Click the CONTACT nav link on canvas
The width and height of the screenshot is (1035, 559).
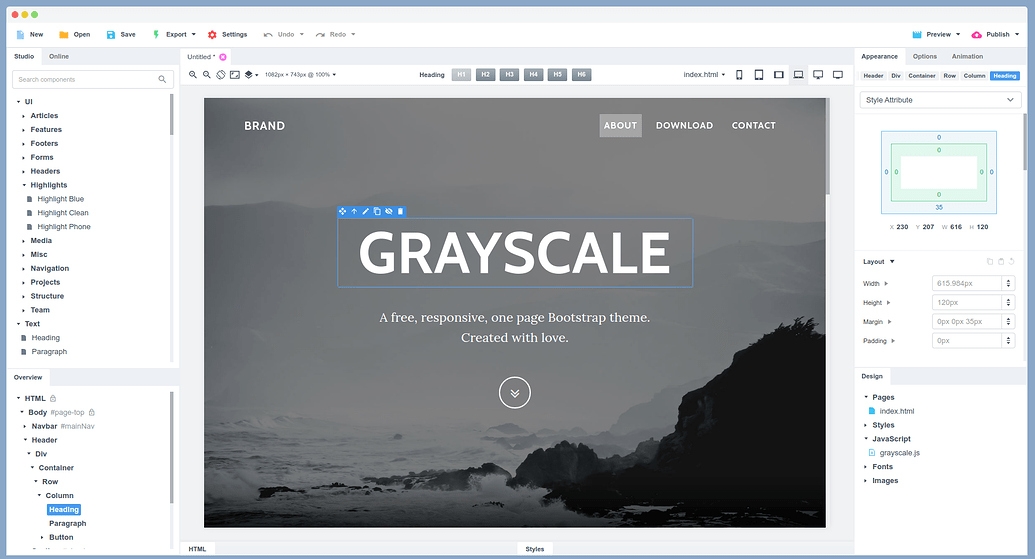[754, 125]
